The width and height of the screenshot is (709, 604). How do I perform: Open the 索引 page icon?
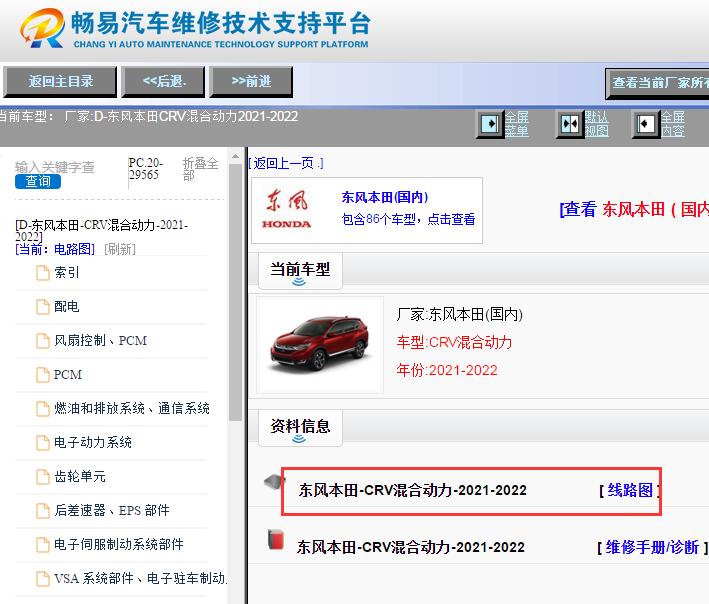coord(43,273)
